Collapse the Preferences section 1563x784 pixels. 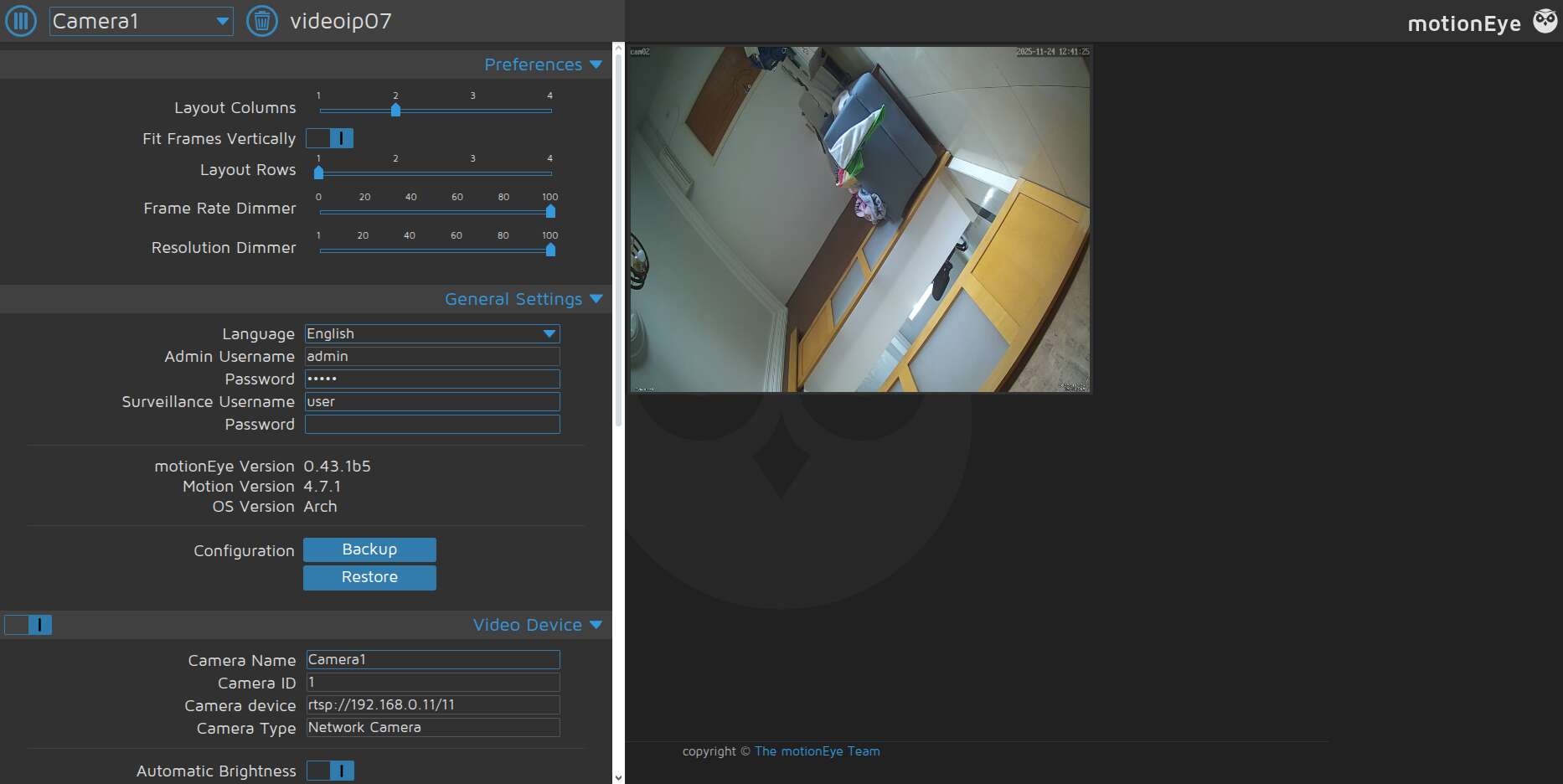[x=543, y=64]
